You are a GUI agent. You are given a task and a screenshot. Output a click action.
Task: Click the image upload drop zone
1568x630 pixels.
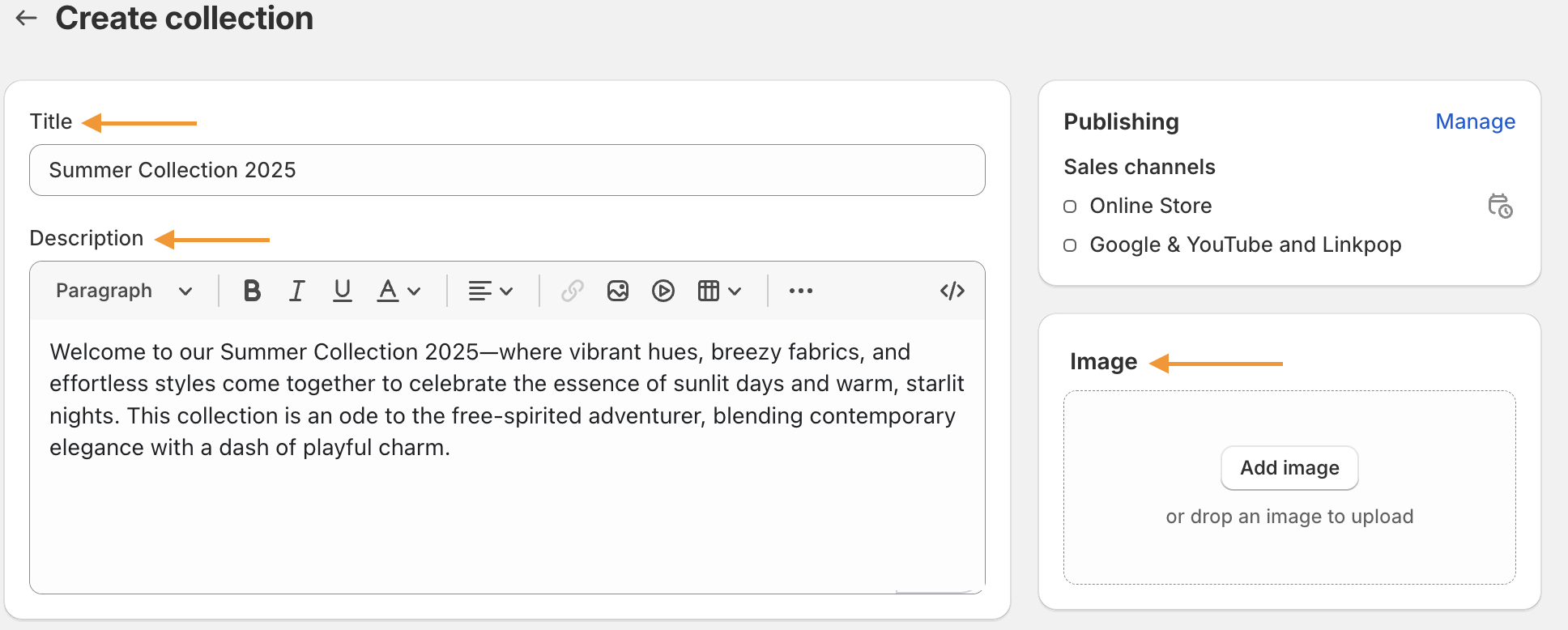pyautogui.click(x=1289, y=487)
